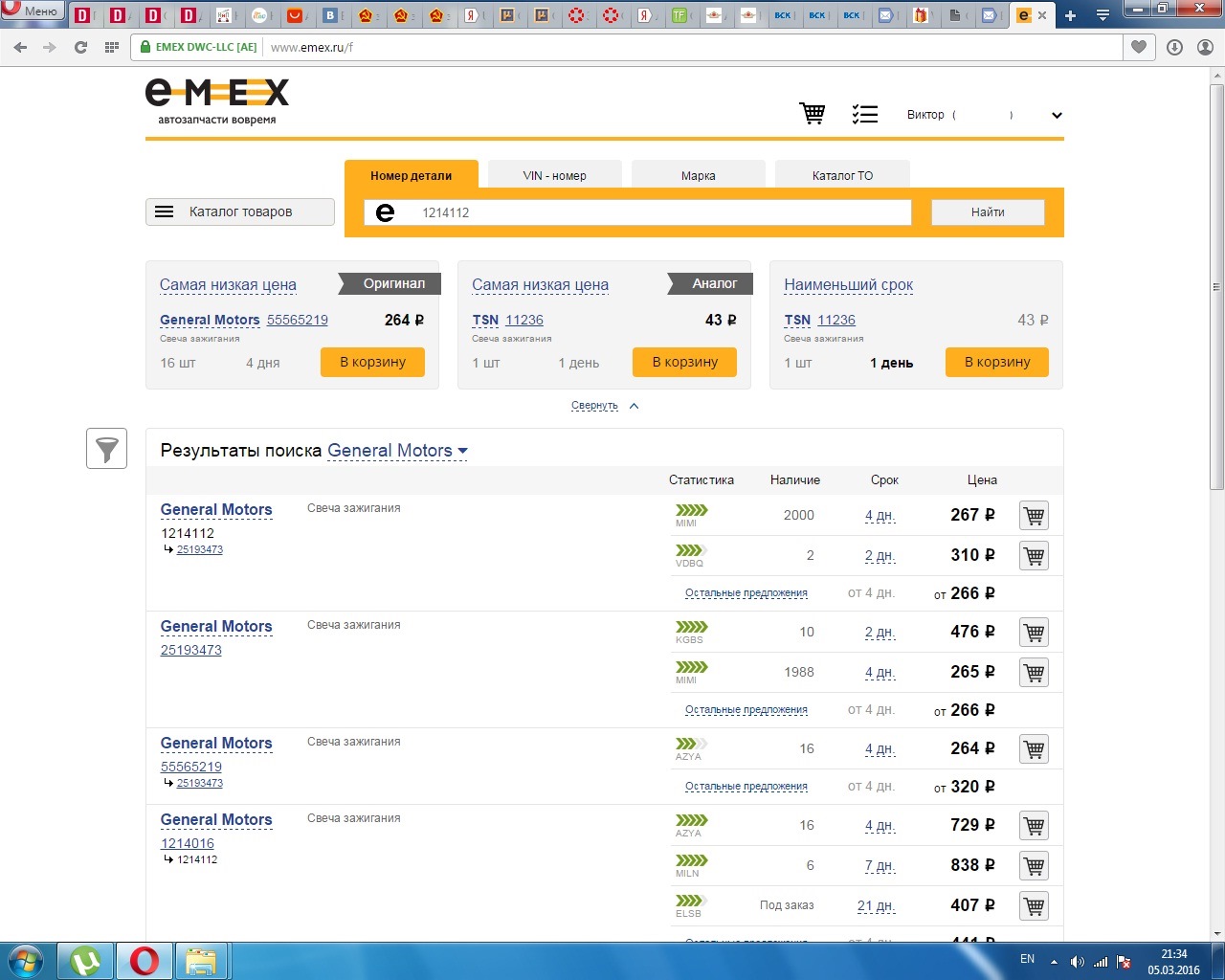Screen dimensions: 1225x980
Task: Expand Остальные предложения for part 55565219
Action: click(746, 787)
